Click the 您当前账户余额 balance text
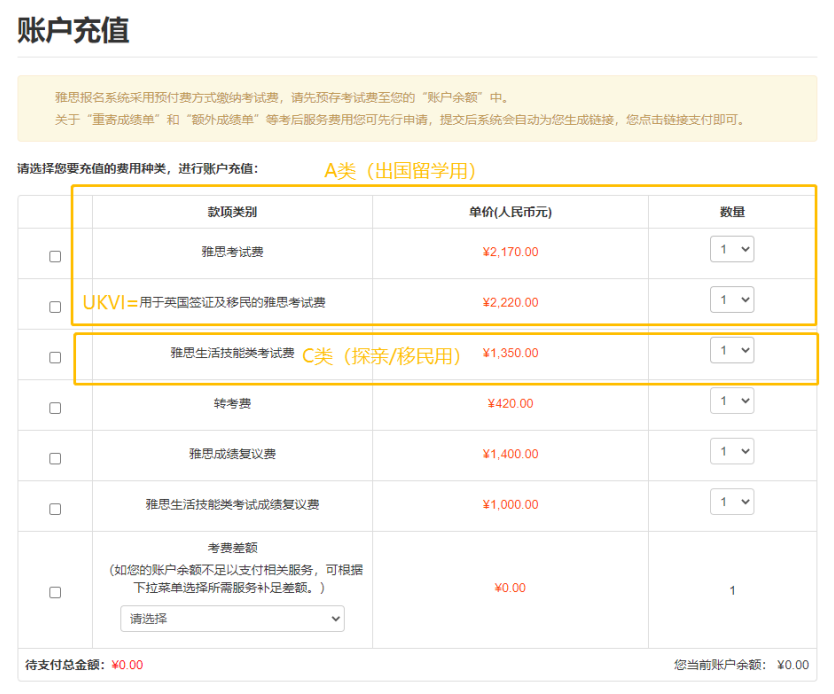Screen dimensions: 834x694 pyautogui.click(x=741, y=665)
